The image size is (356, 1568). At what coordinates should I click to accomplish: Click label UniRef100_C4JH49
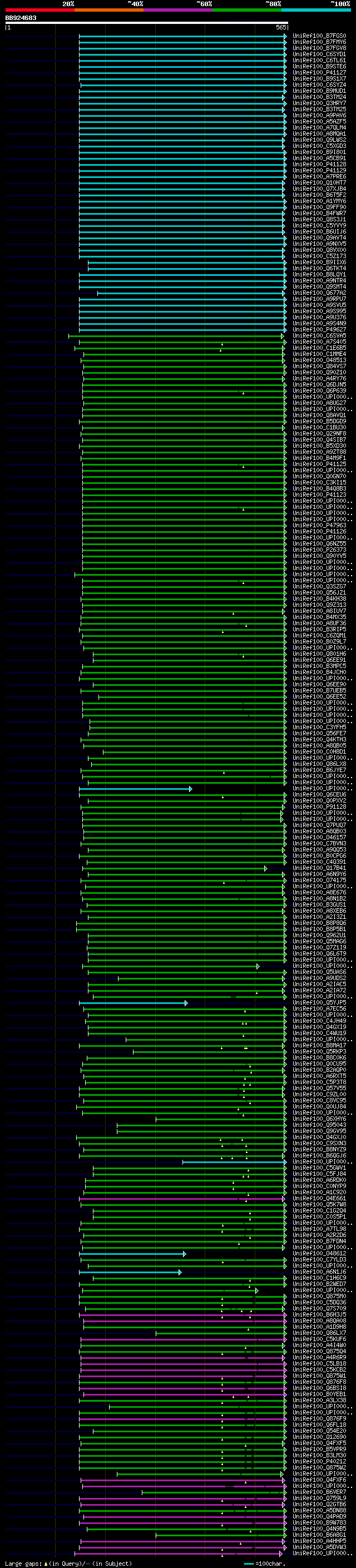click(319, 1021)
